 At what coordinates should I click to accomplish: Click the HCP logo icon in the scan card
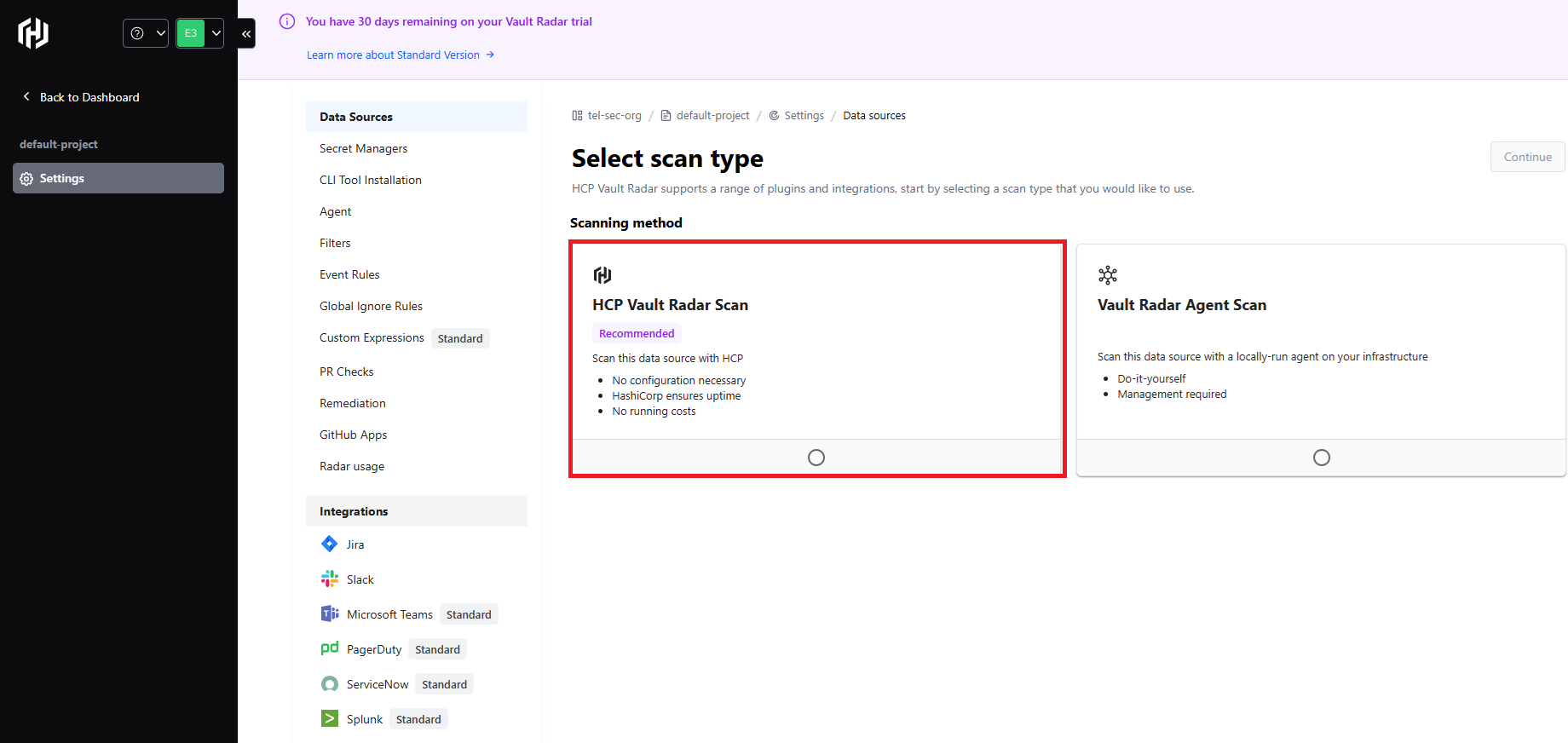(602, 274)
